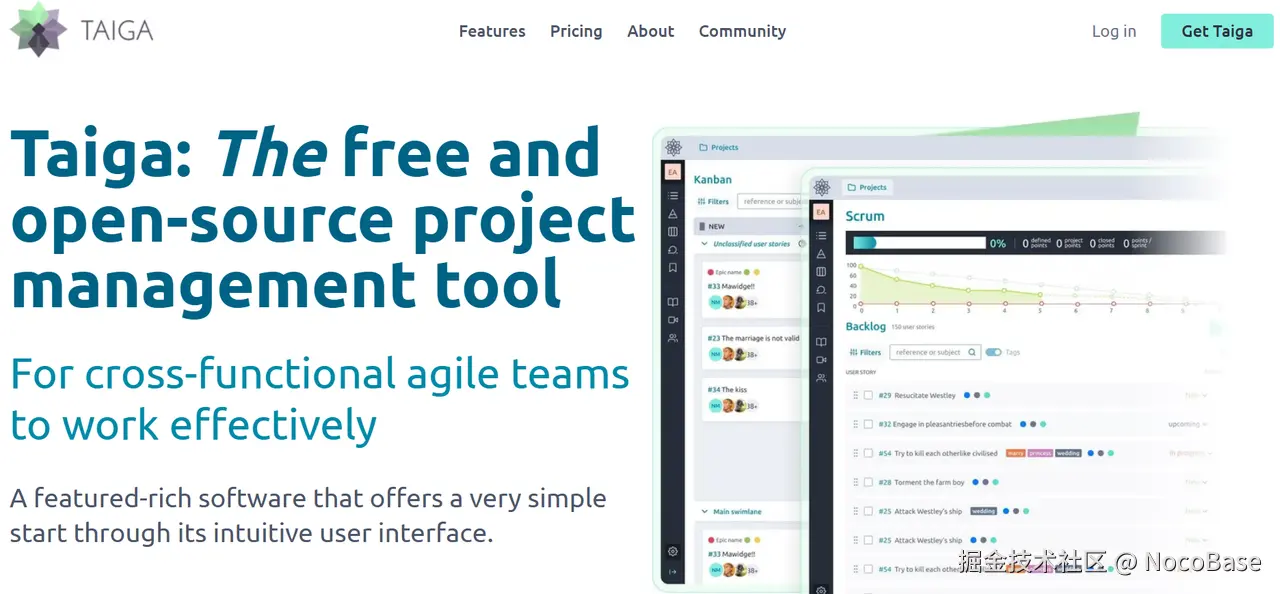Open the list (backlog) icon in Kanban window sidebar

[673, 196]
